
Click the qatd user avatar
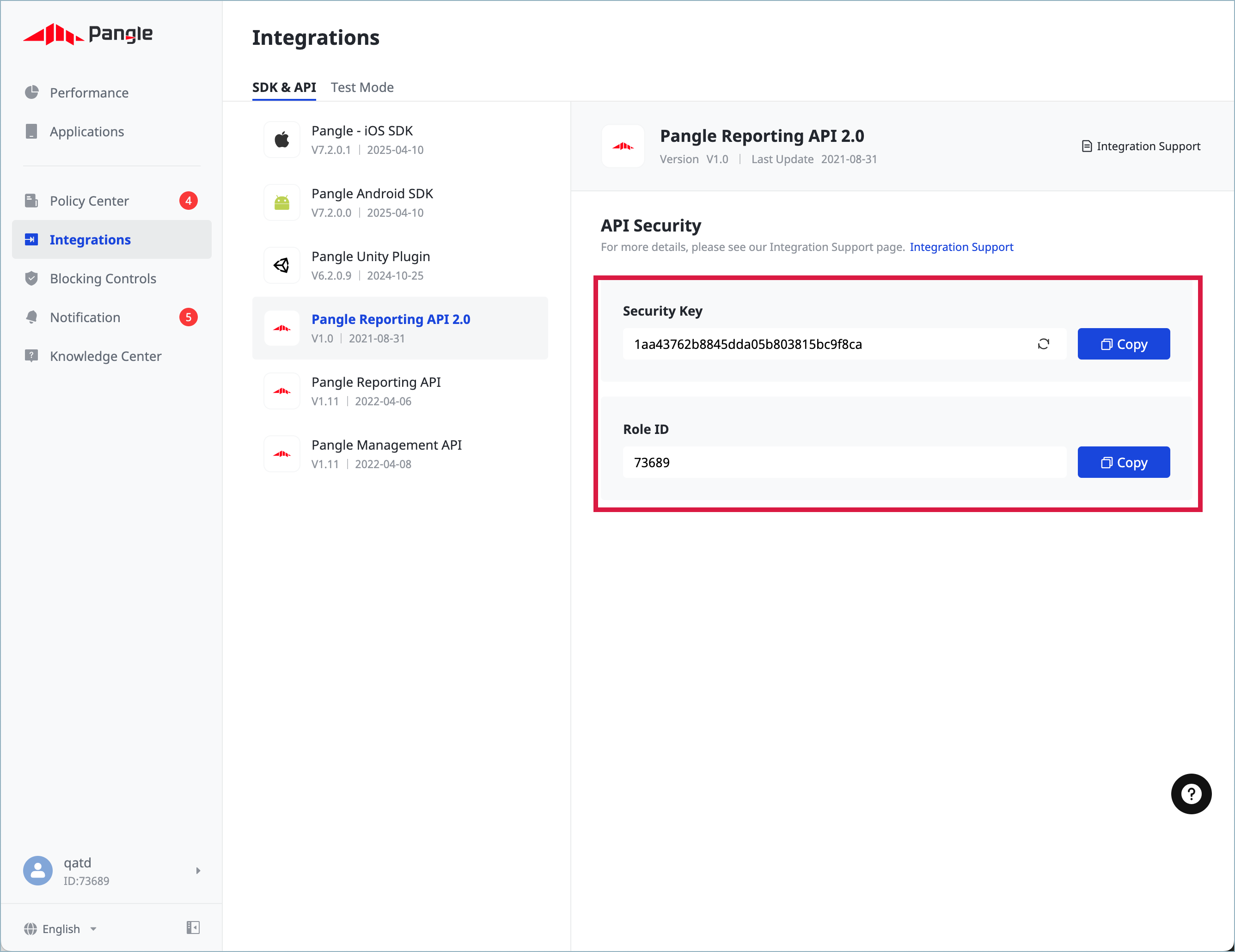pos(38,871)
